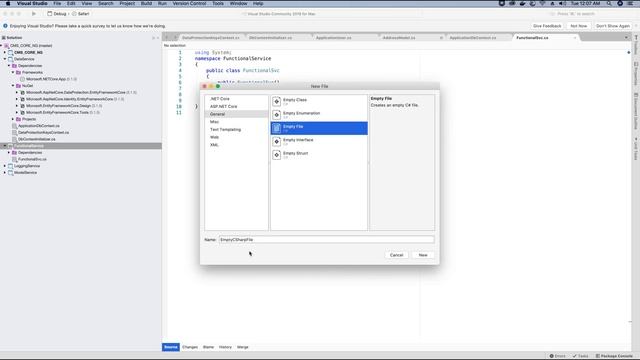Expand the Projects folder under DataService
Viewport: 640px width, 360px height.
[x=13, y=119]
